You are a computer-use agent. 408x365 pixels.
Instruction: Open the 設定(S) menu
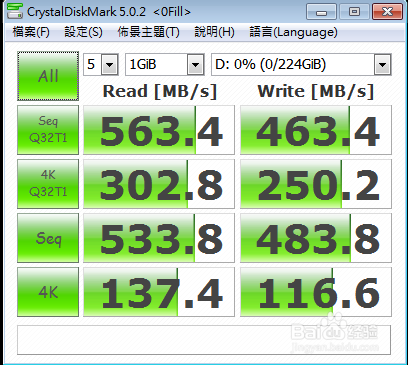pyautogui.click(x=83, y=32)
